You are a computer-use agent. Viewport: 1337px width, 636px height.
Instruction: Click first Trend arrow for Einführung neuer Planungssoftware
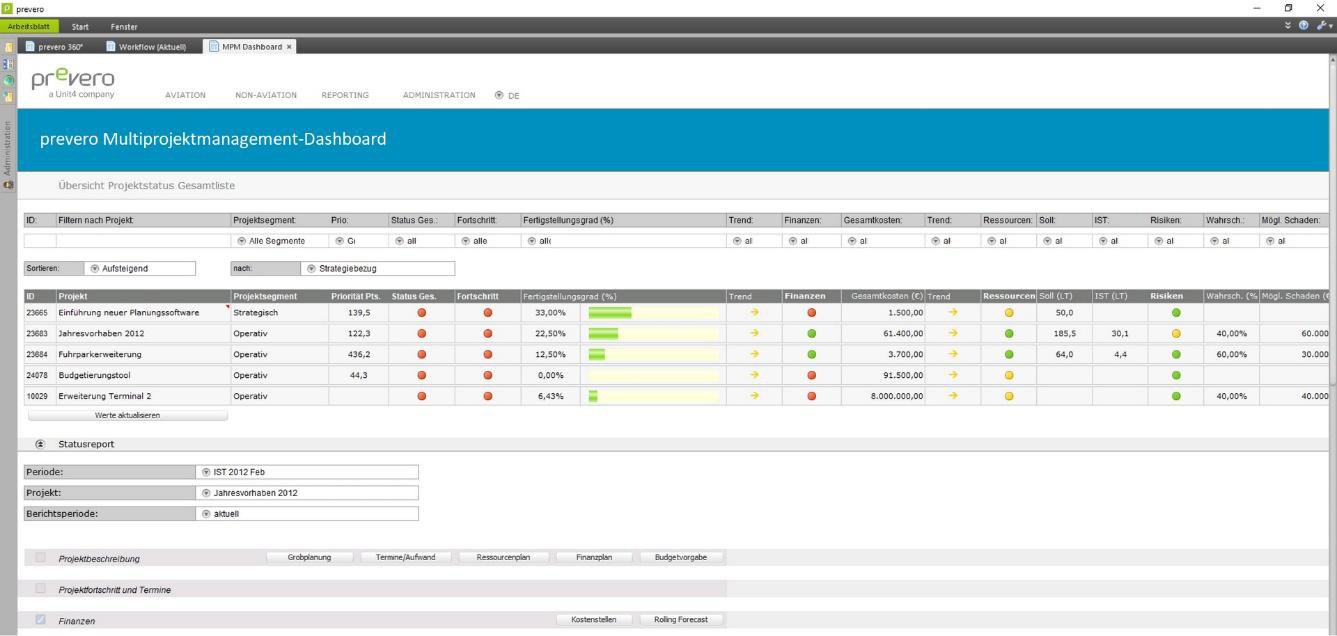click(x=755, y=312)
